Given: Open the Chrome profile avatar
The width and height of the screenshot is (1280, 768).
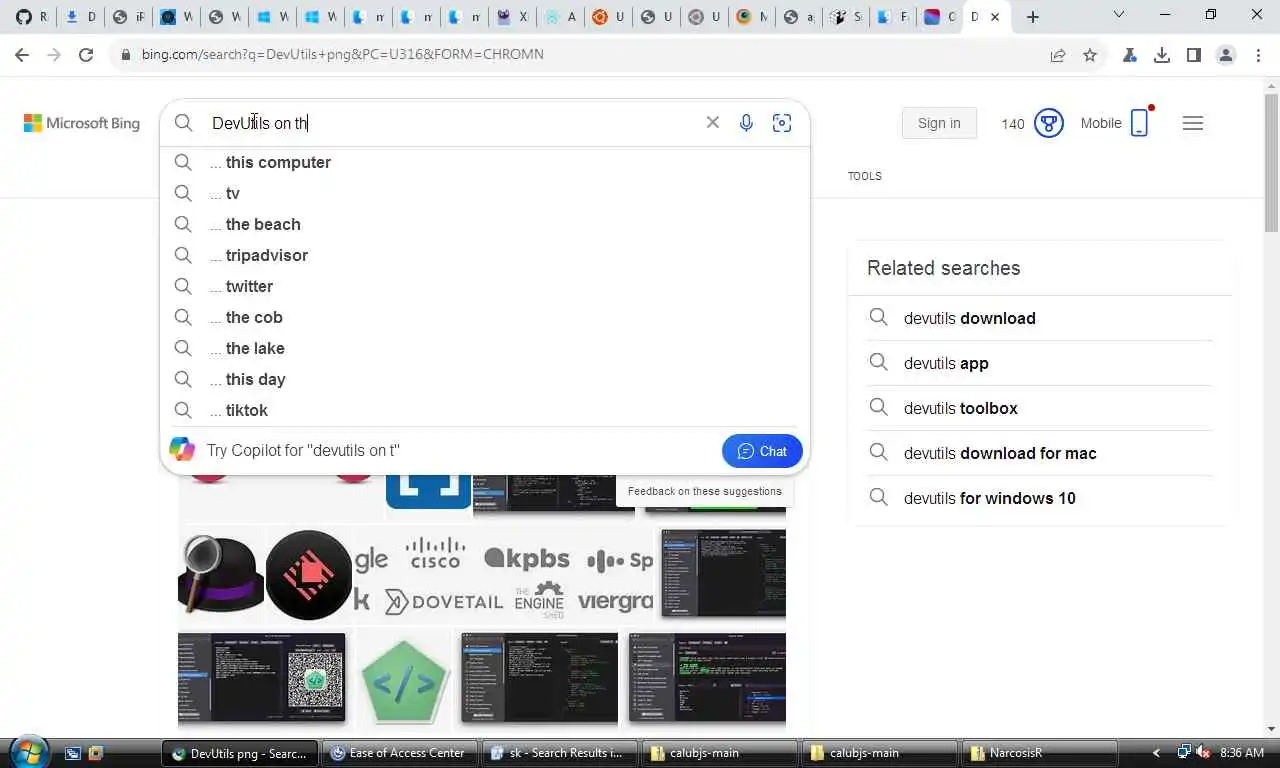Looking at the screenshot, I should 1226,55.
